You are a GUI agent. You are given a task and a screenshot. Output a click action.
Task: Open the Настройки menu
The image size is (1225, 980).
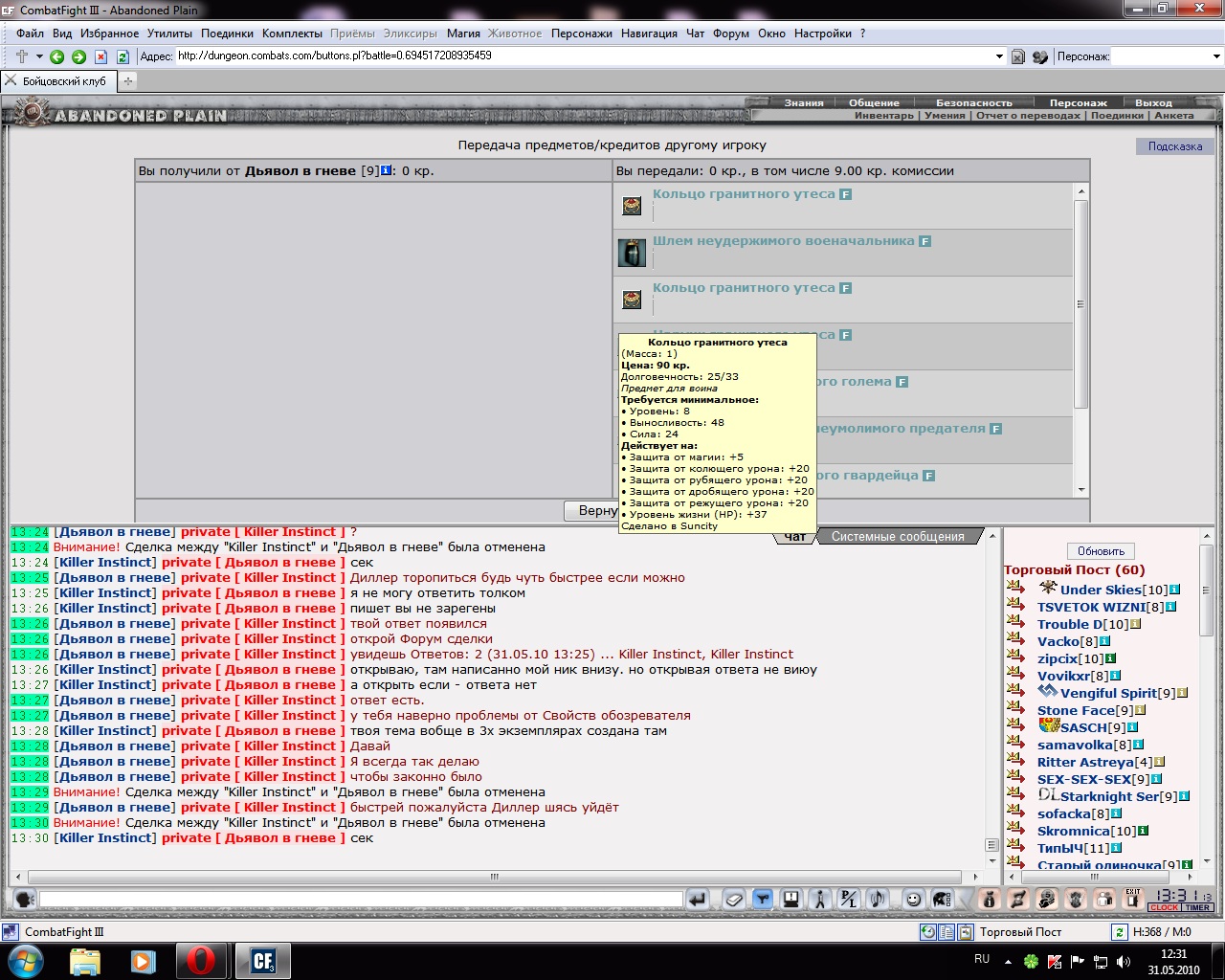pos(823,33)
